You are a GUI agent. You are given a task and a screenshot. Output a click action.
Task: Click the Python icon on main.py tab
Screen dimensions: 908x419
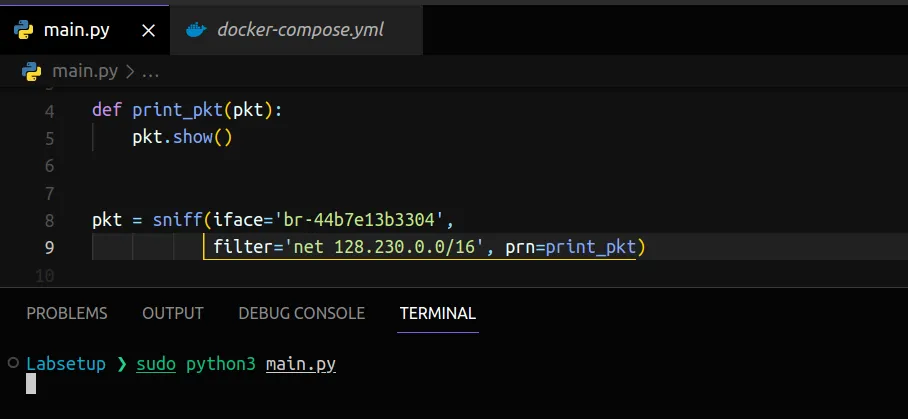coord(25,30)
